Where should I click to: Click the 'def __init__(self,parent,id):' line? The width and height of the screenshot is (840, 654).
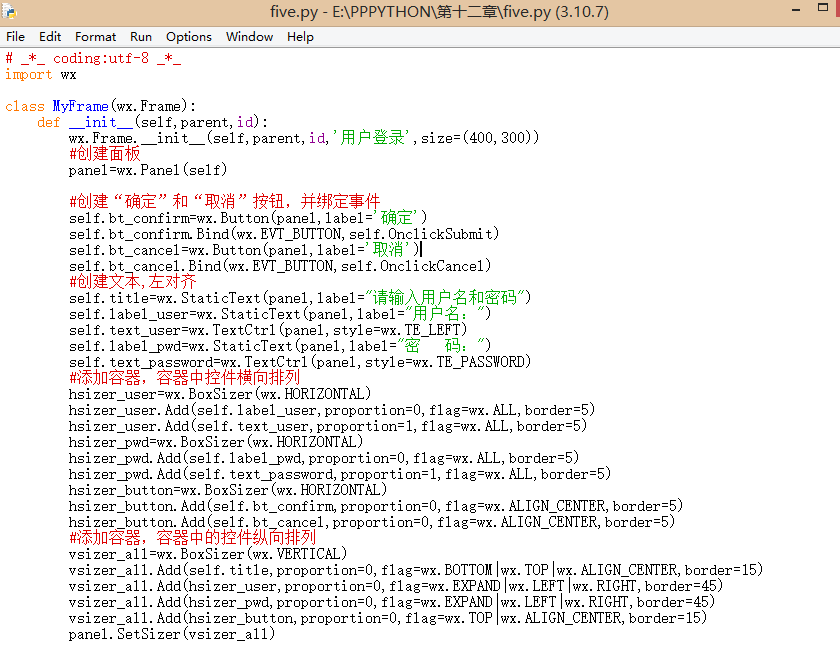pyautogui.click(x=152, y=122)
